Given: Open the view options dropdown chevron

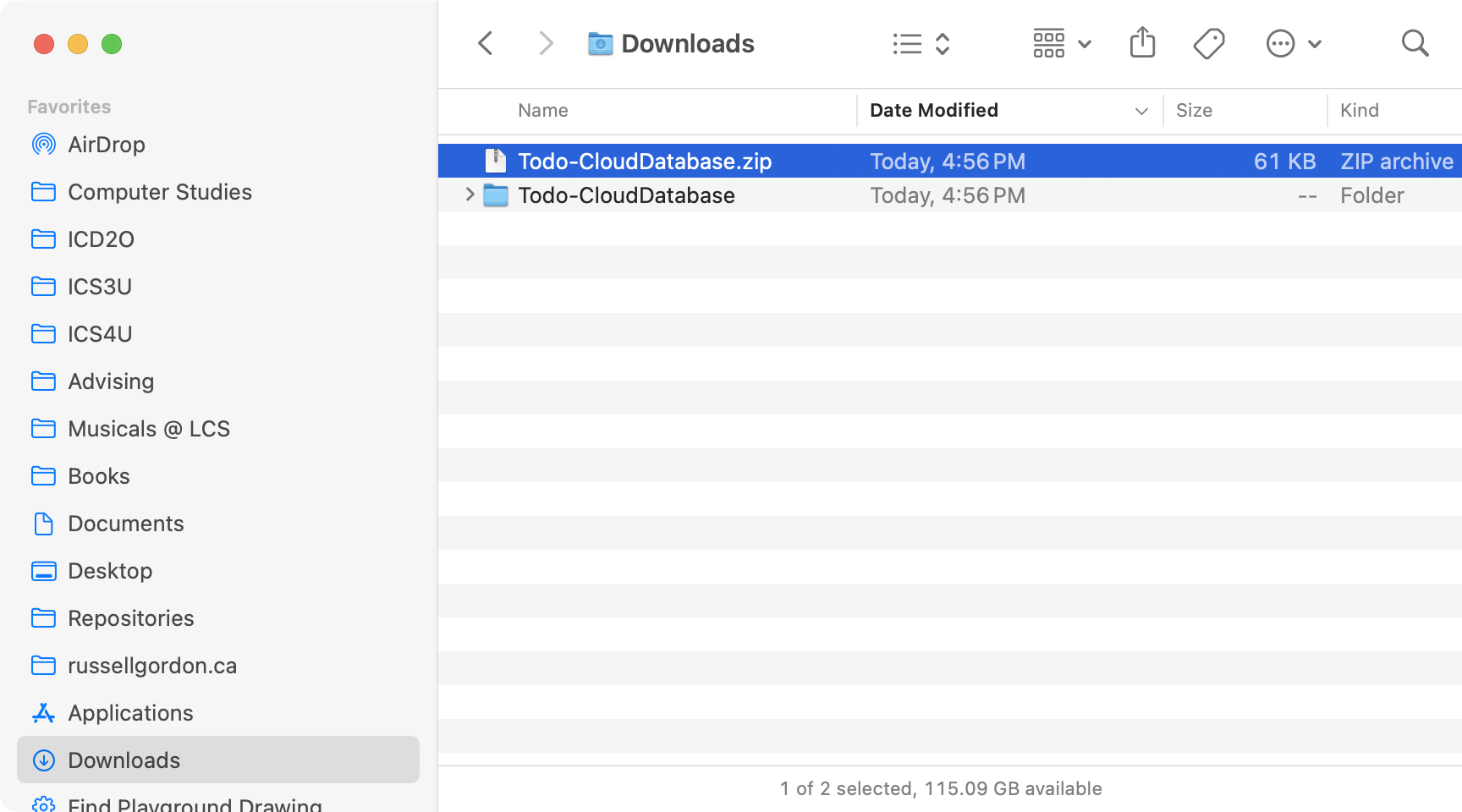Looking at the screenshot, I should coord(1084,43).
